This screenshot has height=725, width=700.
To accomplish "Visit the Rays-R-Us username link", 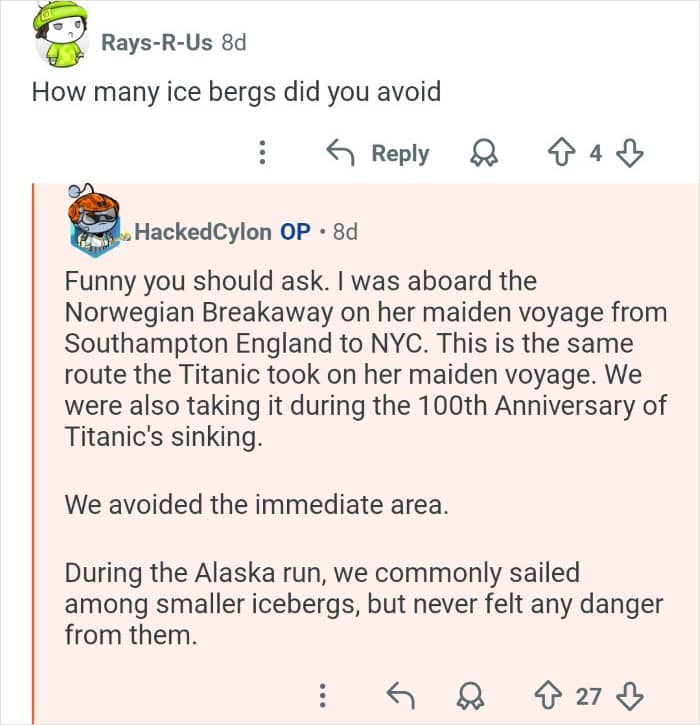I will click(157, 43).
